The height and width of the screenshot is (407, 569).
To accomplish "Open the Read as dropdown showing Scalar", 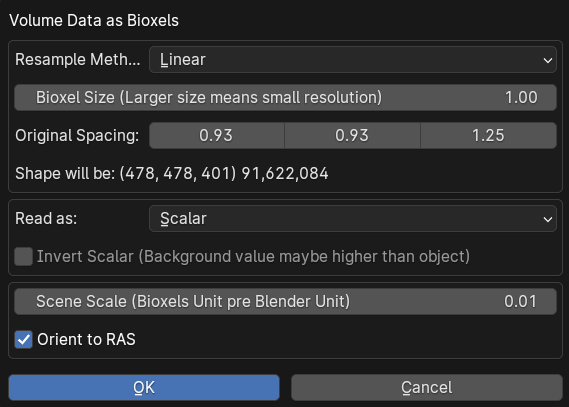I will (353, 218).
